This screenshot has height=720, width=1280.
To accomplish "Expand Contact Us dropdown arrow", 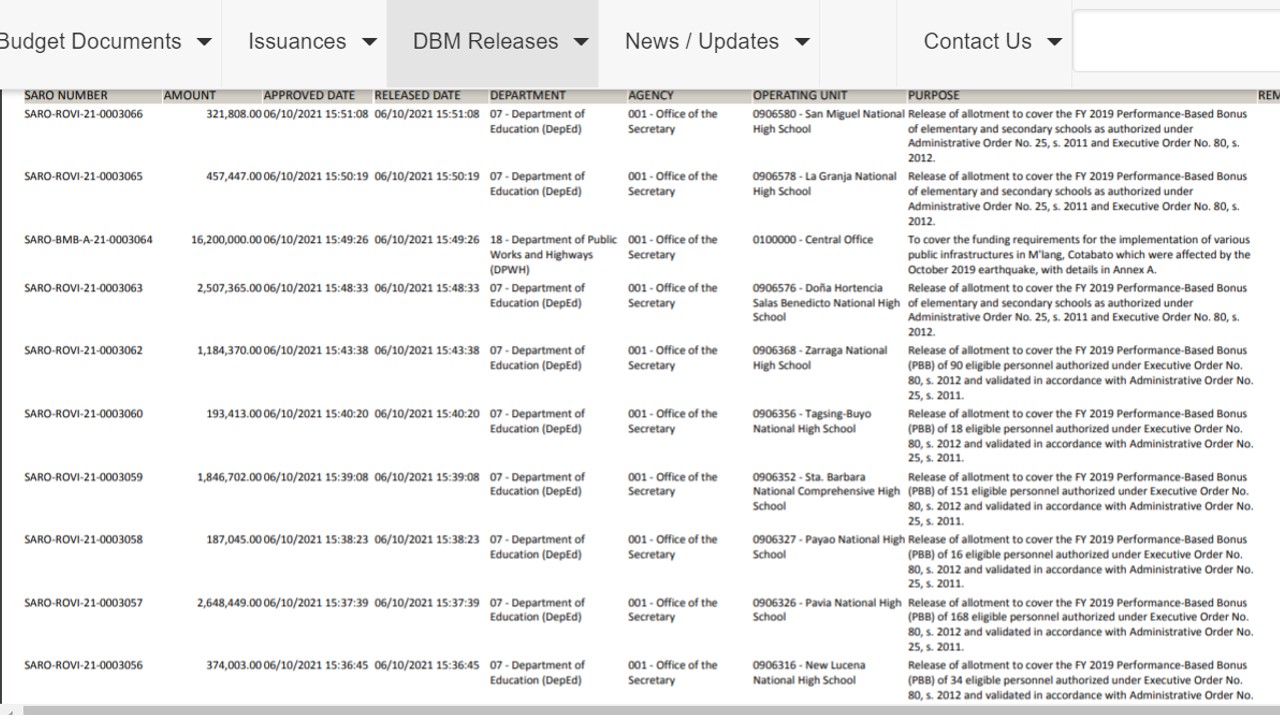I will (x=1054, y=42).
